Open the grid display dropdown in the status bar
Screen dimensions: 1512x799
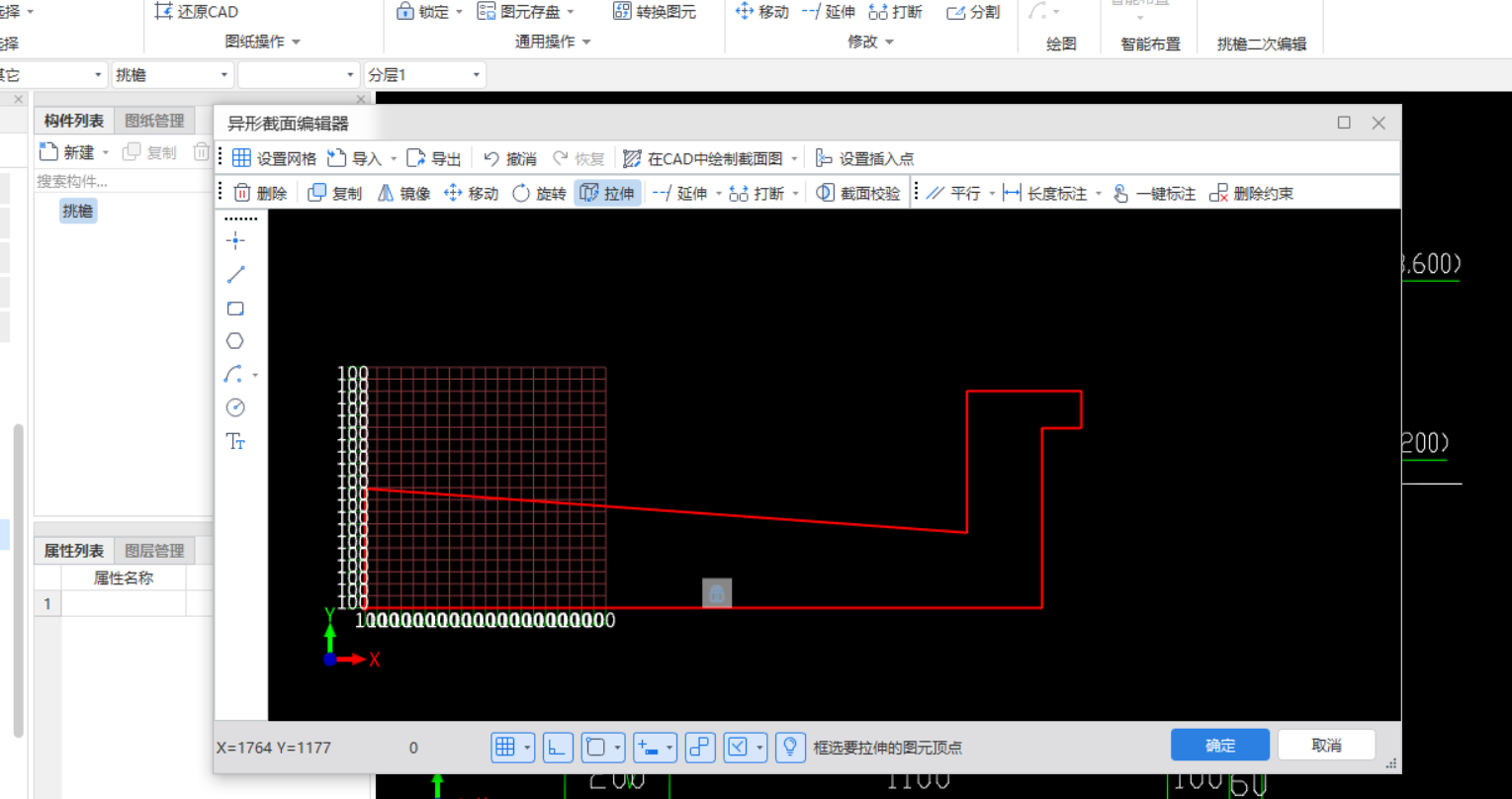(527, 748)
